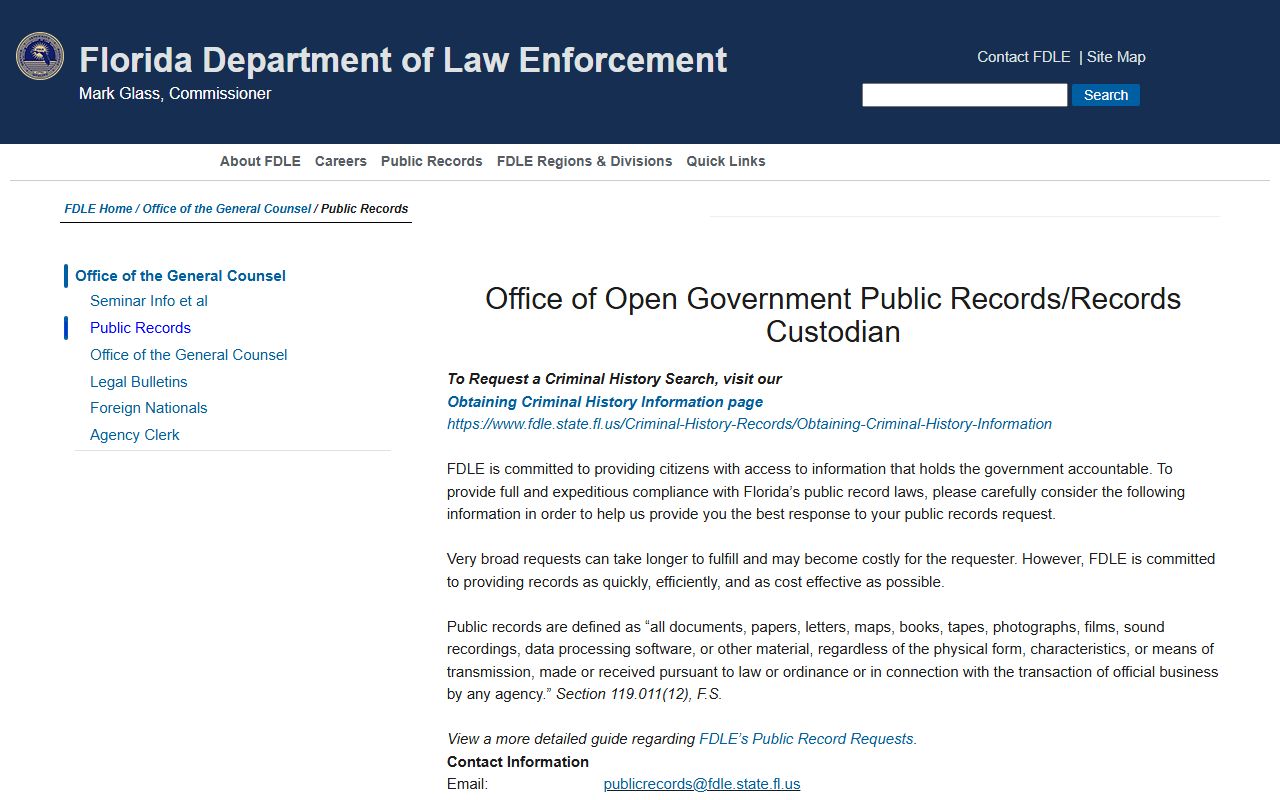Open indented Office of the General Counsel sidebar link
Viewport: 1280px width, 800px height.
[188, 355]
